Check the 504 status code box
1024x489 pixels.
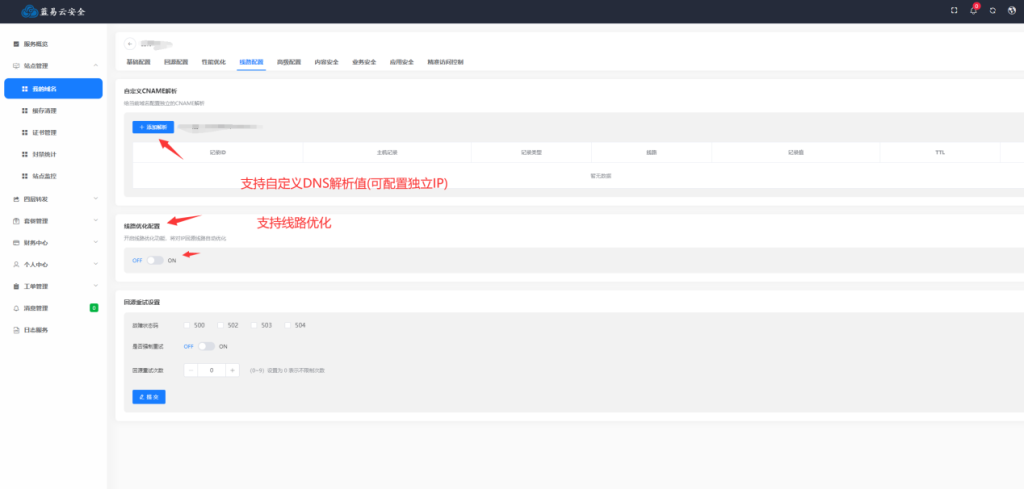[x=288, y=325]
